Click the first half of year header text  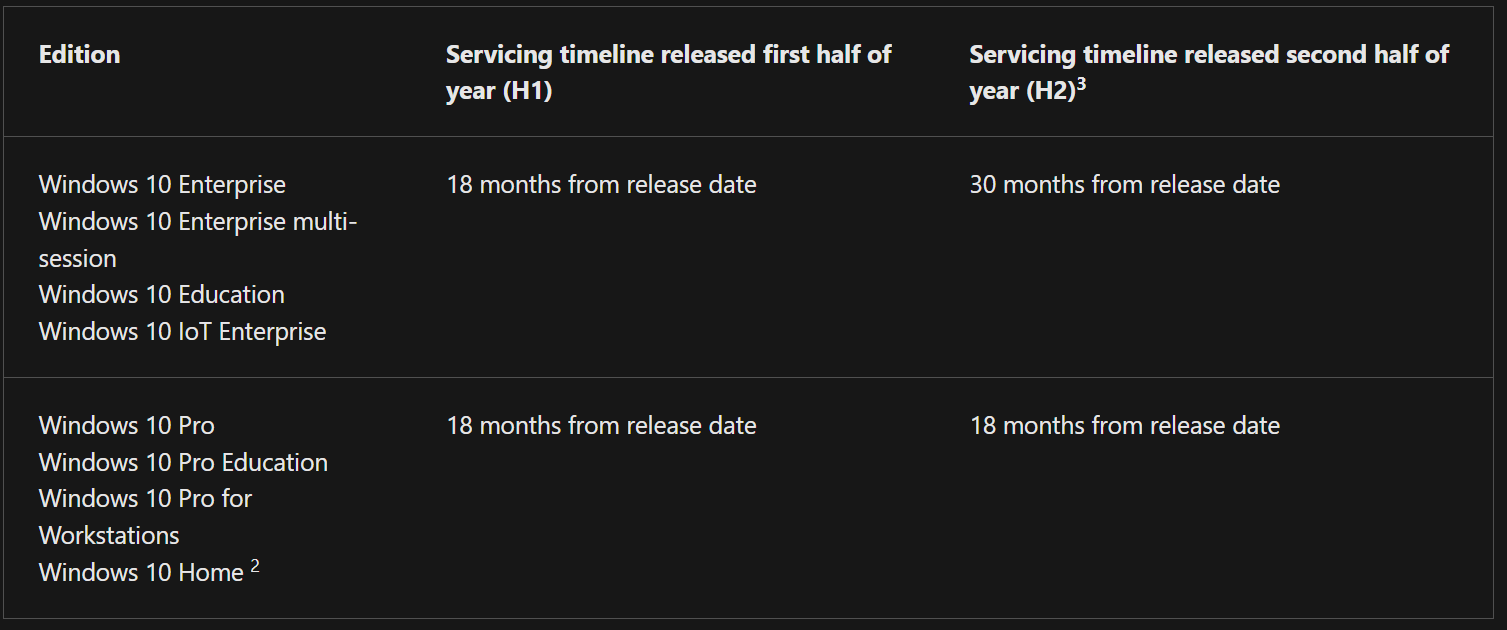[x=668, y=54]
